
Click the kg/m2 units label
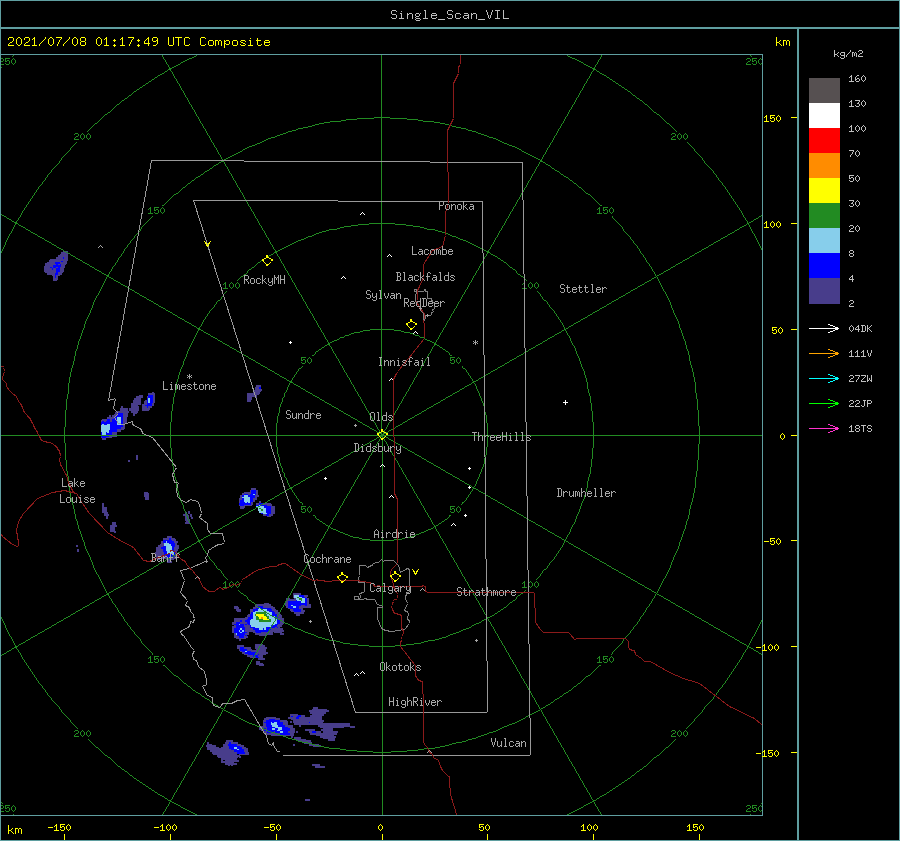click(848, 54)
